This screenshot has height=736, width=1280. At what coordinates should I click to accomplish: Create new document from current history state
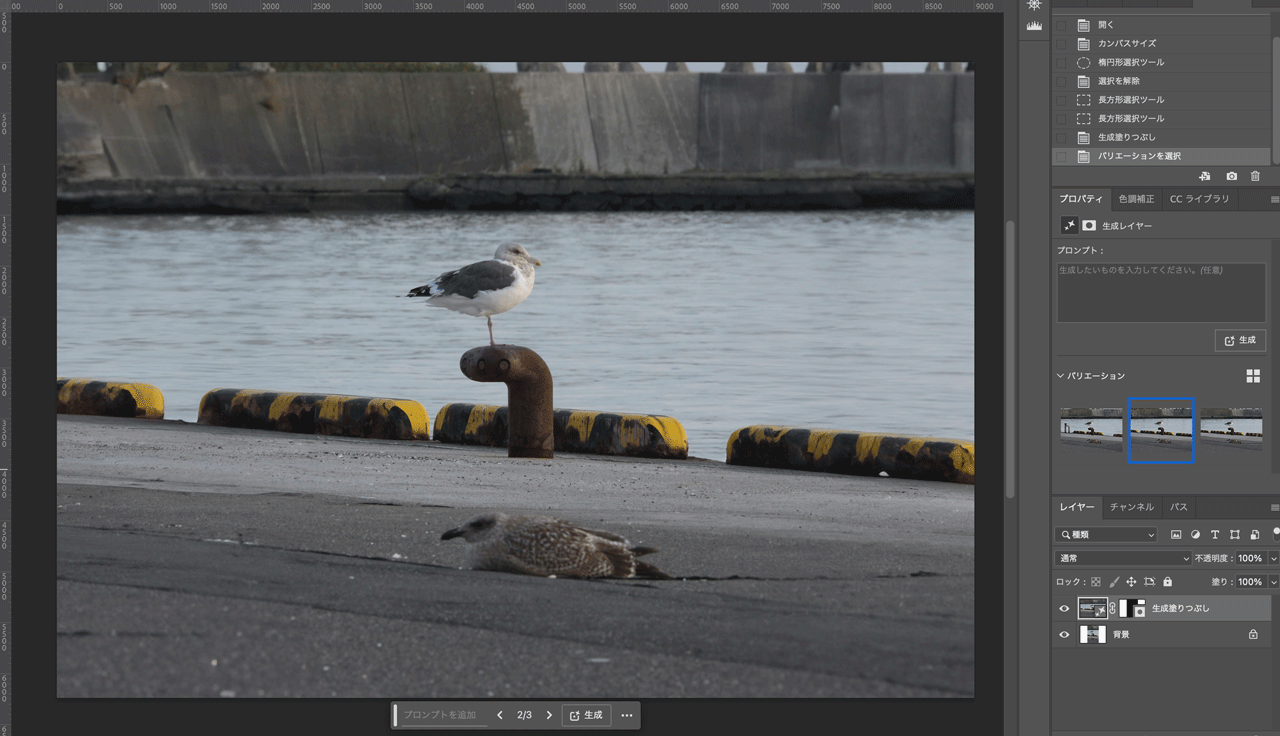pos(1205,176)
